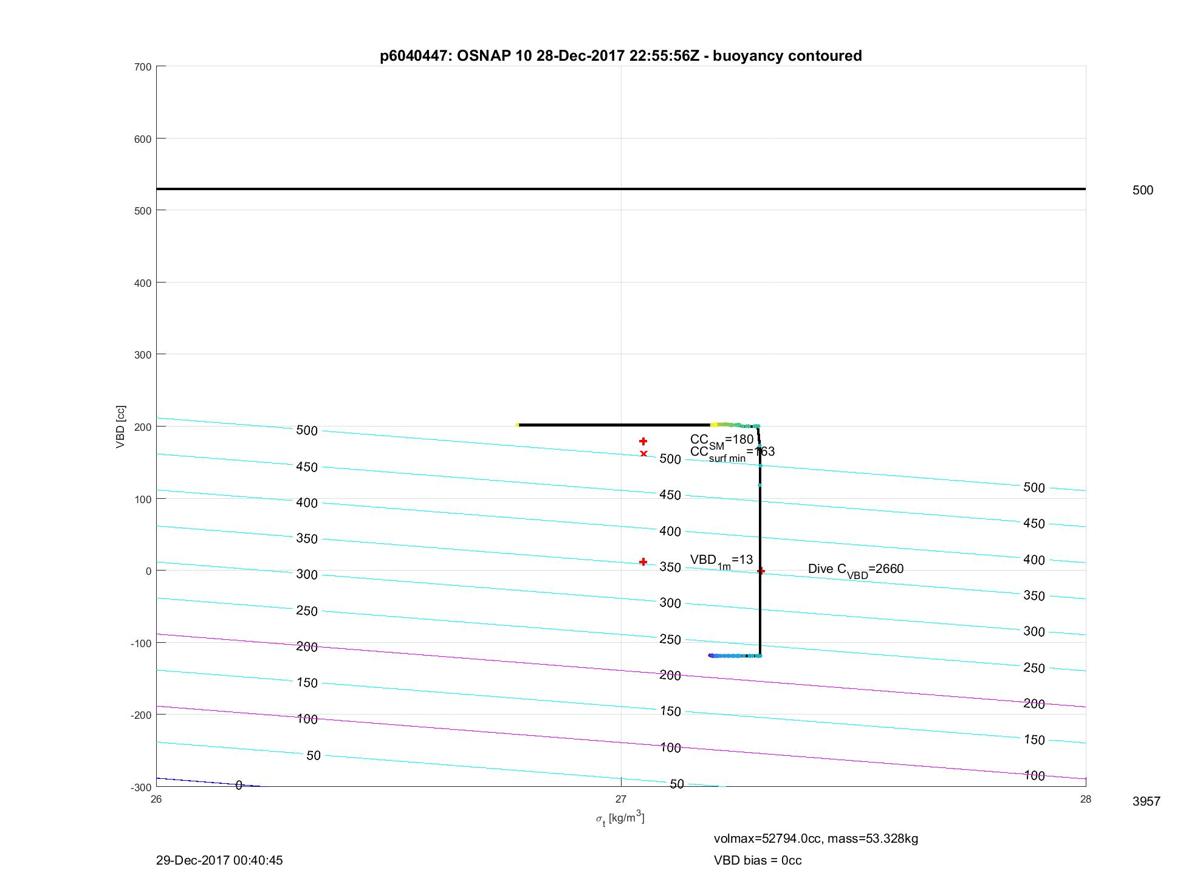
Task: Select the "CC_surf min=163" annotation
Action: coord(732,453)
